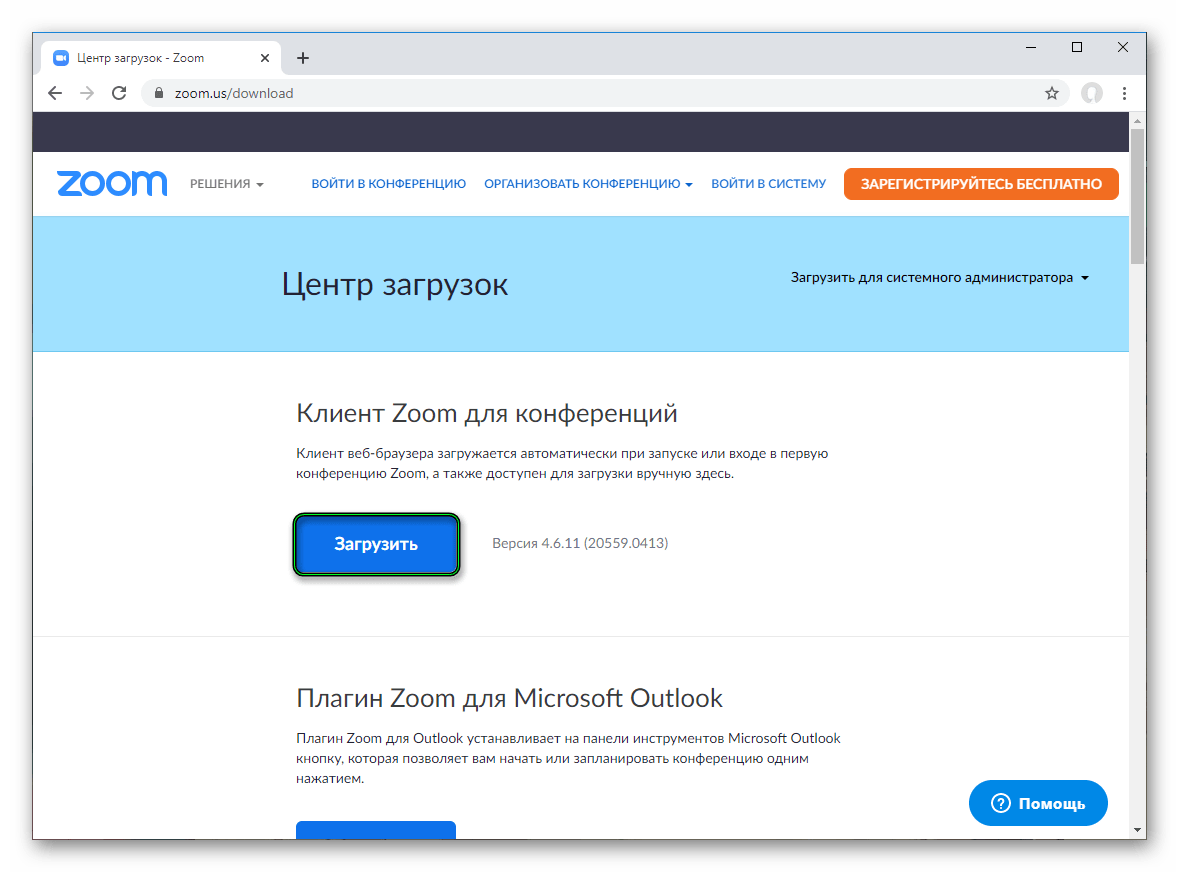Open the Chrome profile avatar icon

pos(1092,93)
